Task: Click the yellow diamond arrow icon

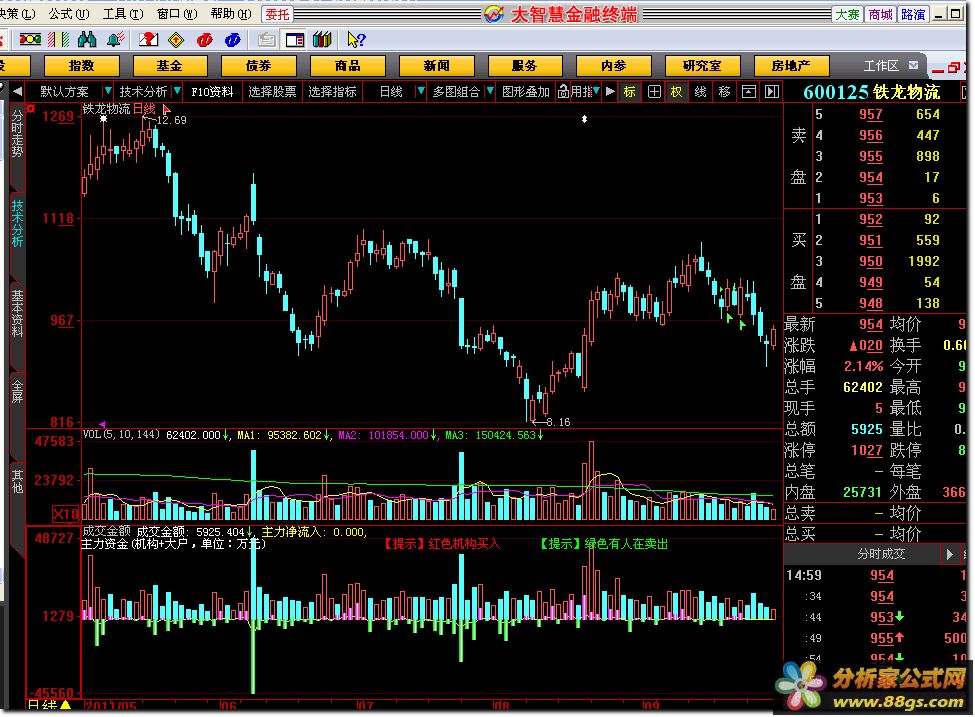Action: tap(176, 40)
